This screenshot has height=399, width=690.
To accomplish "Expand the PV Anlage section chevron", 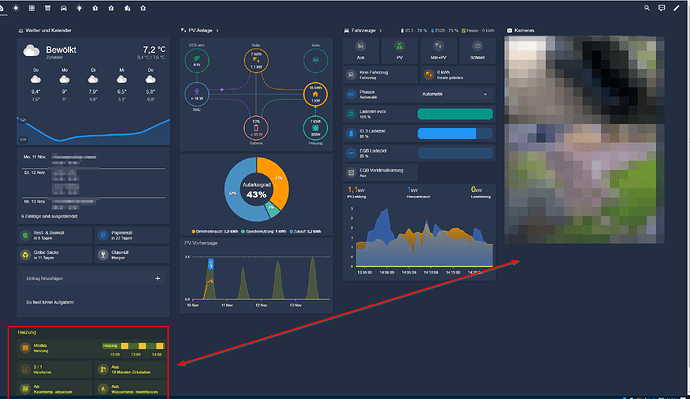I will [217, 30].
